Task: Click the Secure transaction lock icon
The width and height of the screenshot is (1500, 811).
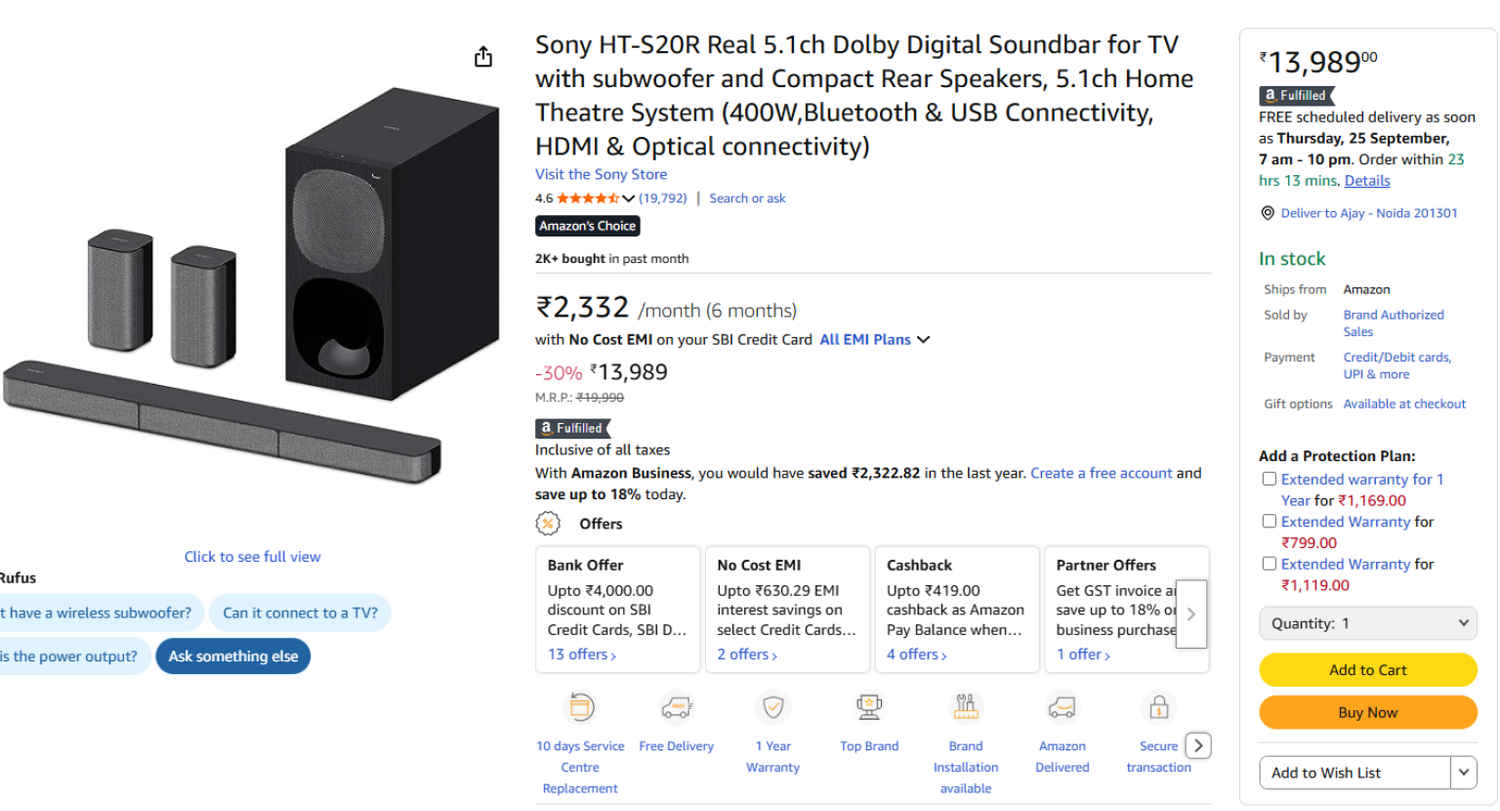Action: click(1157, 706)
